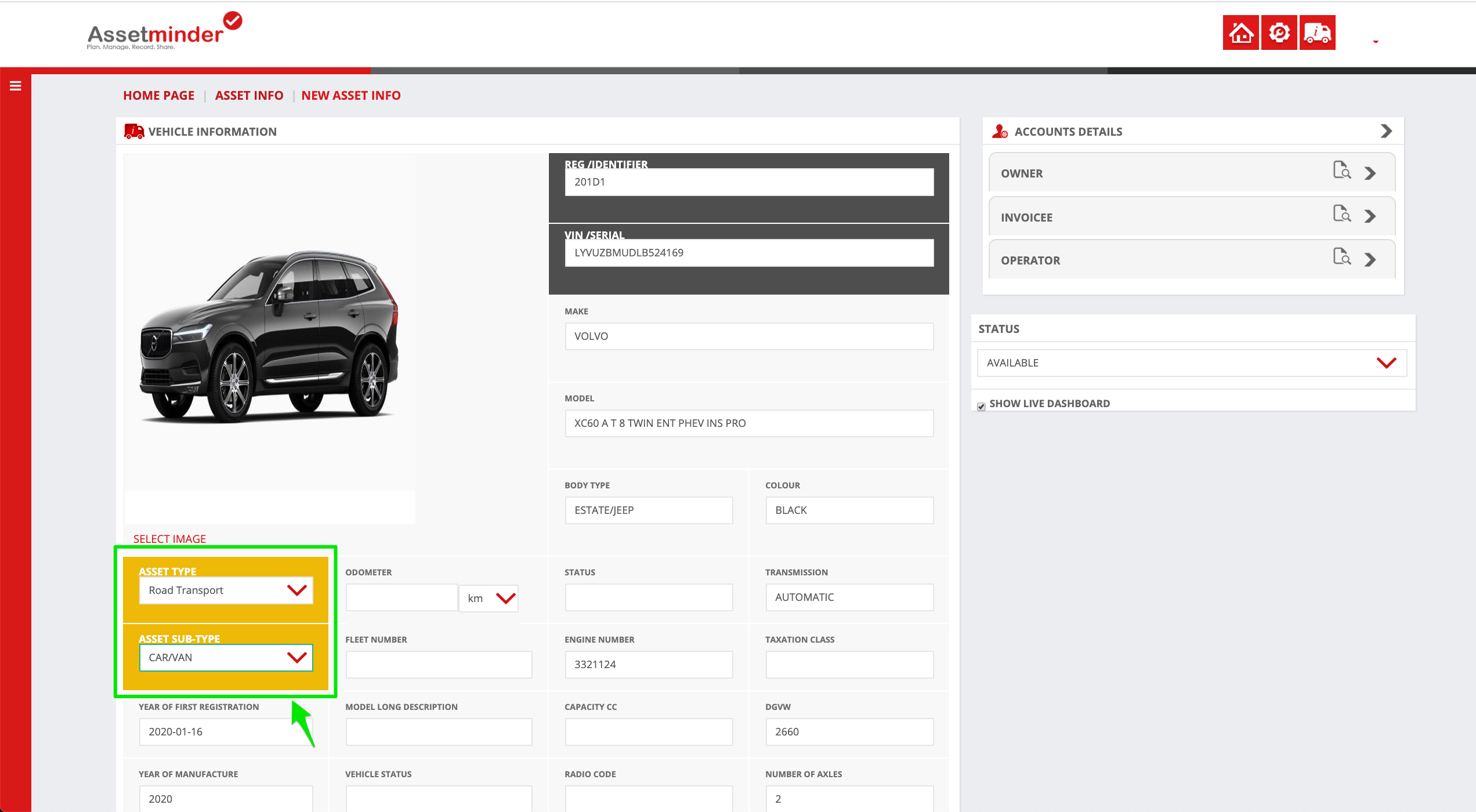Open the Asset Type Road Transport dropdown
Screen dimensions: 1476x812
click(226, 590)
